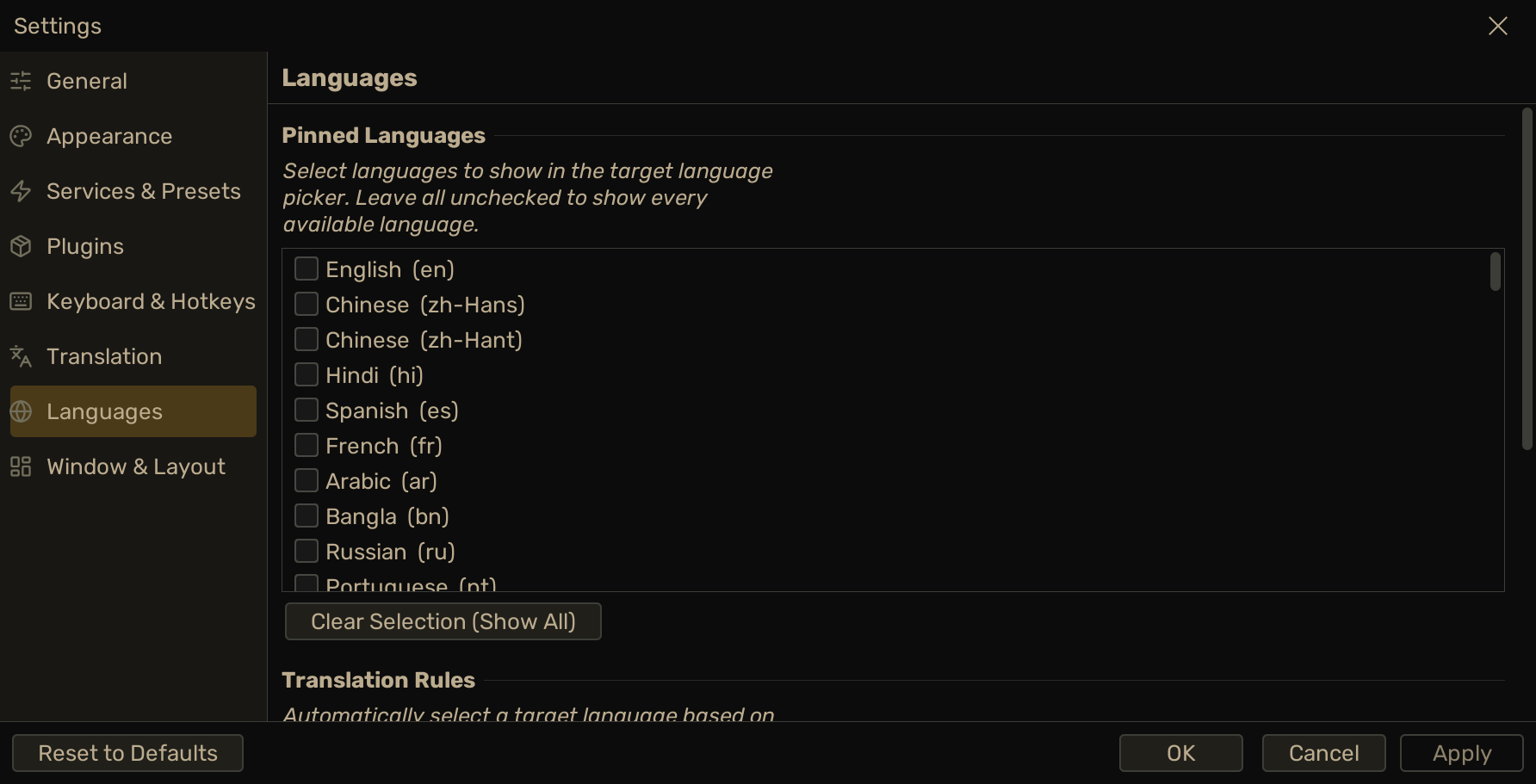Image resolution: width=1536 pixels, height=784 pixels.
Task: Click the Keyboard & Hotkeys keyboard icon
Action: point(21,301)
